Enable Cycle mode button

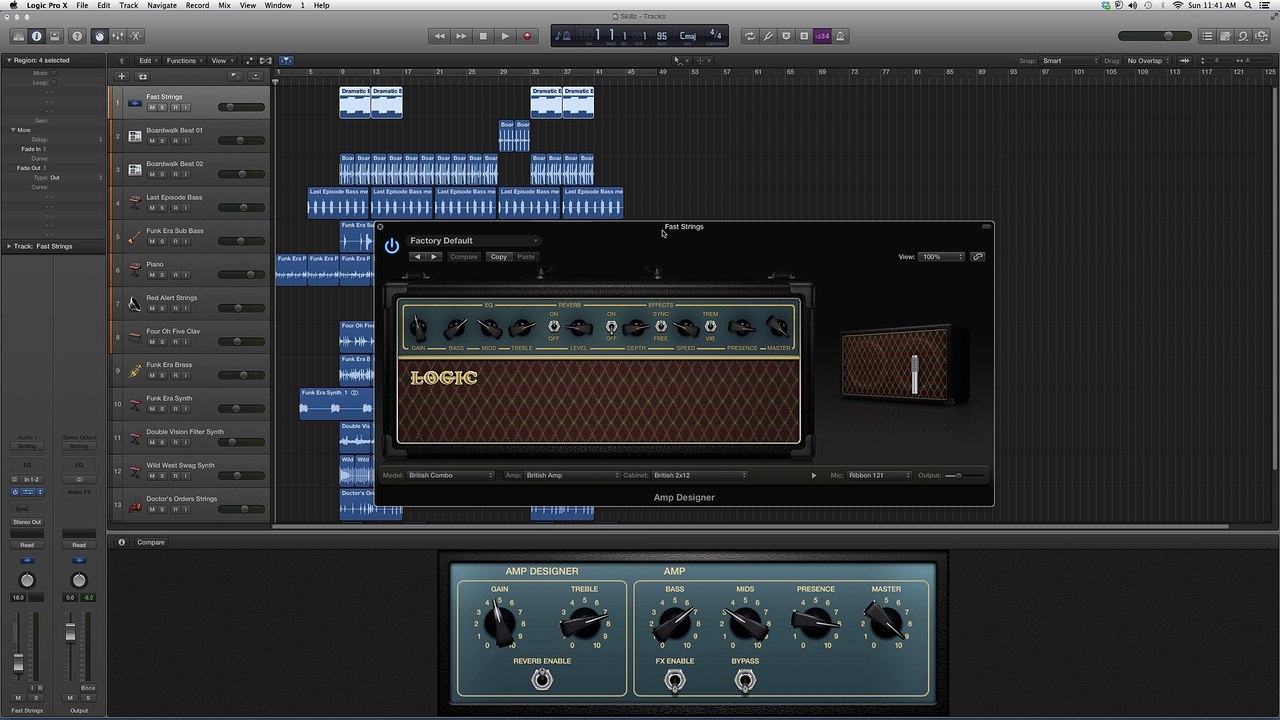coord(750,36)
